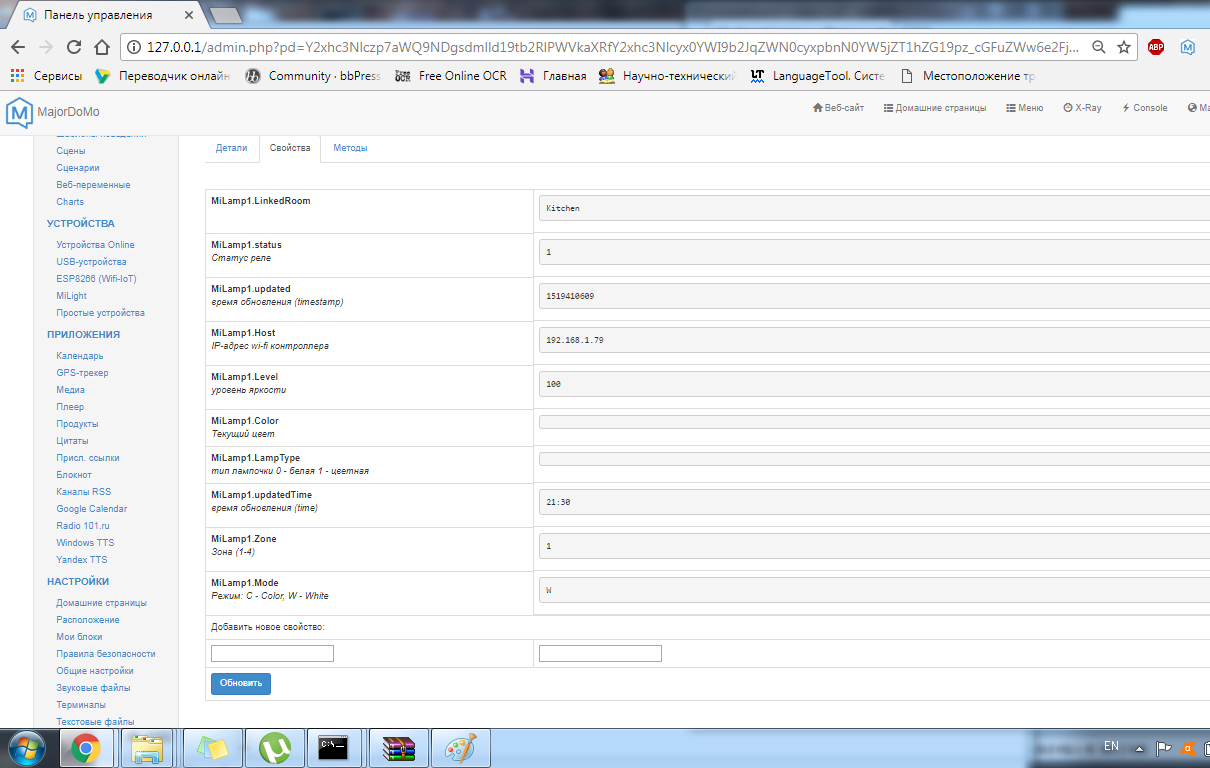Open Сценарии in sidebar
1210x768 pixels.
tap(78, 168)
